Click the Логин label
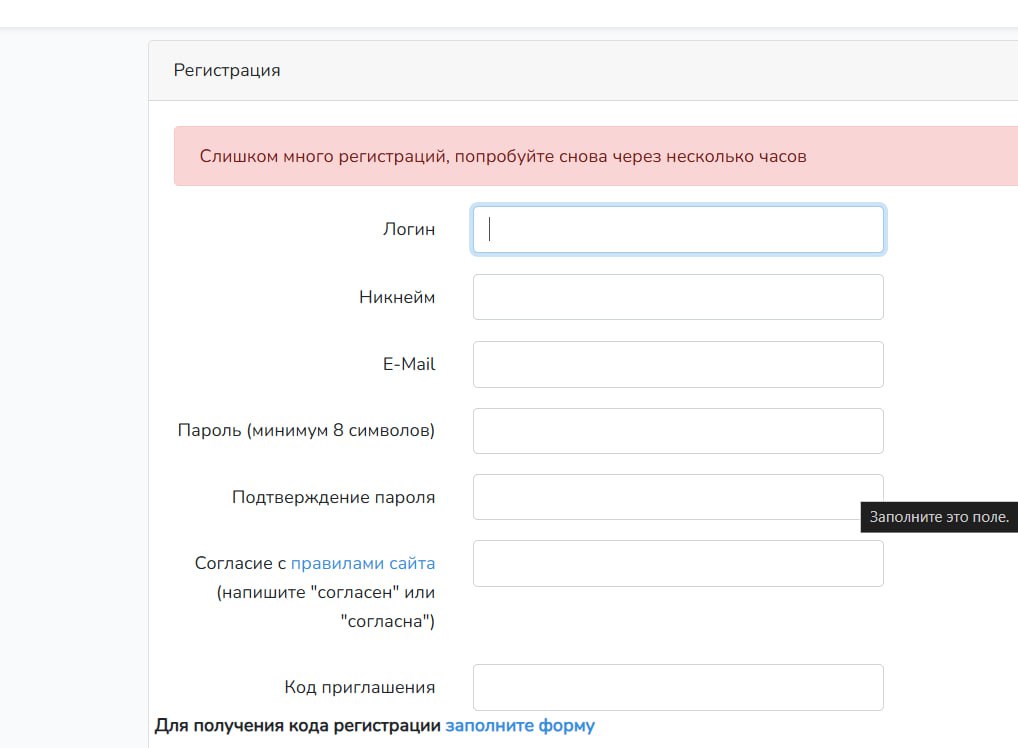This screenshot has width=1018, height=748. 408,229
